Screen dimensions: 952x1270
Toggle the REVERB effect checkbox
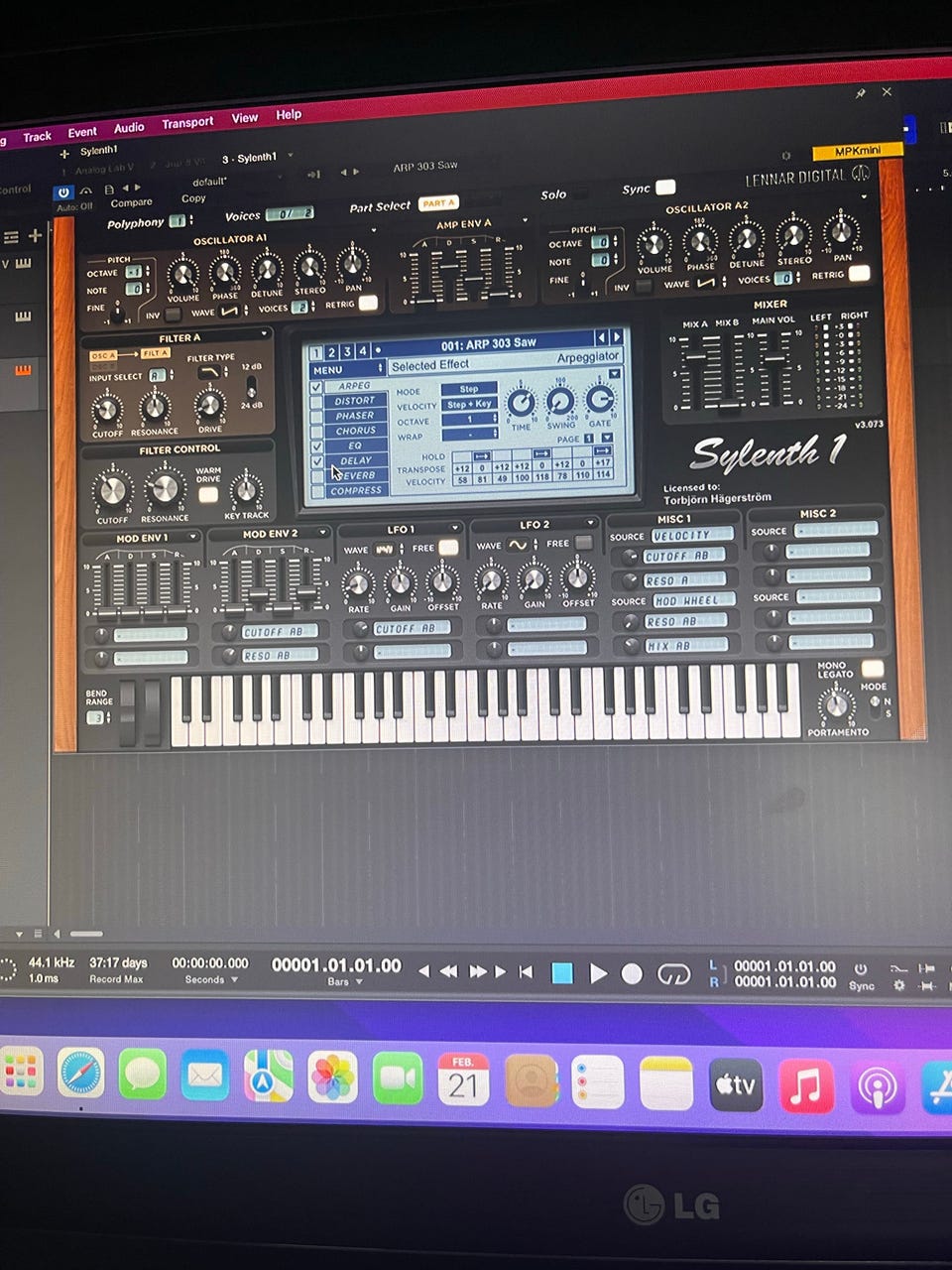(317, 476)
